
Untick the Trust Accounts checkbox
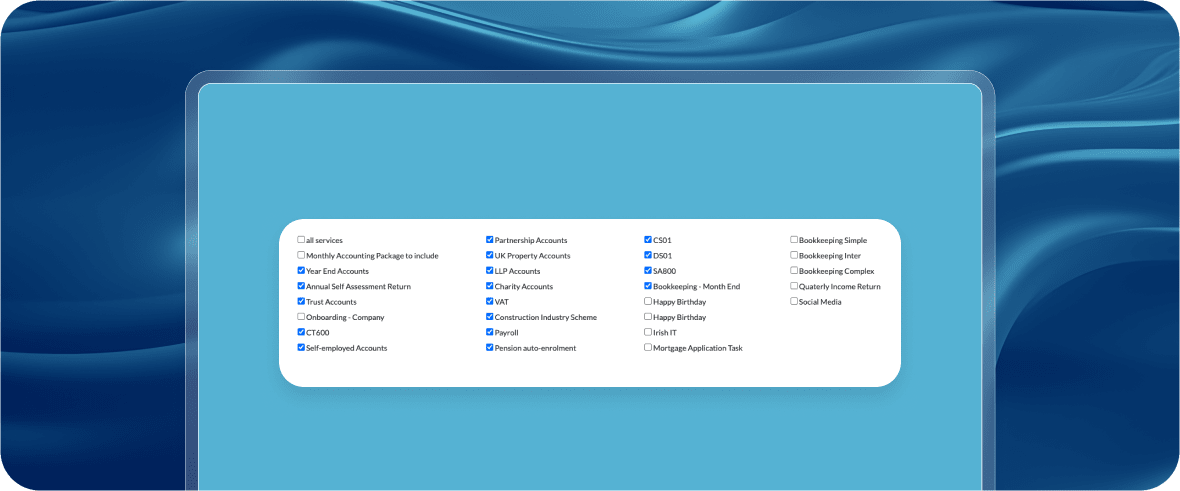click(x=301, y=301)
